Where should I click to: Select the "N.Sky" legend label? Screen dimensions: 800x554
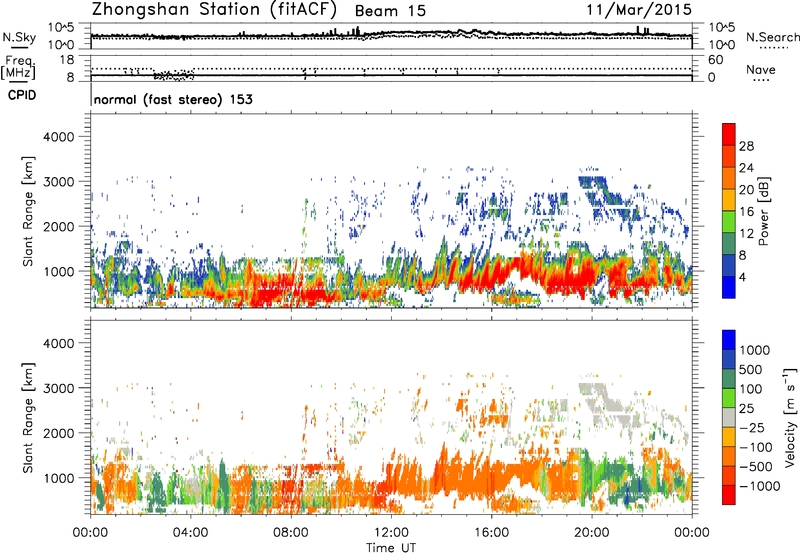19,37
